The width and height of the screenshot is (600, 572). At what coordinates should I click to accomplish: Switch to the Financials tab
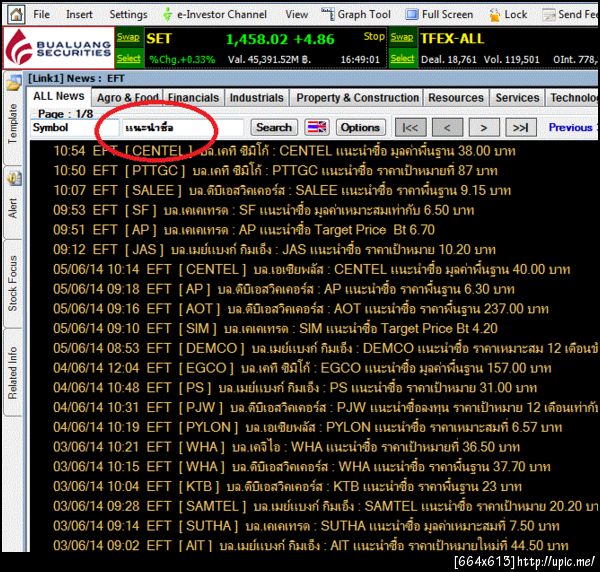click(x=193, y=98)
